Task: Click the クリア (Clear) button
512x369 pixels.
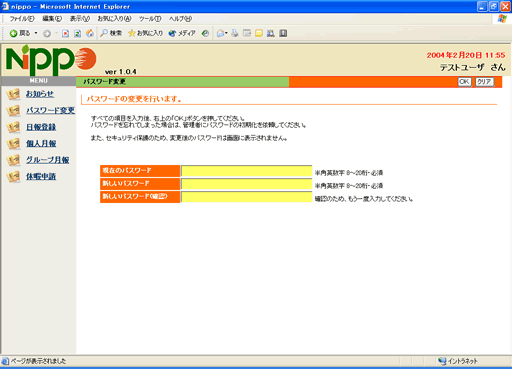Action: pos(484,82)
